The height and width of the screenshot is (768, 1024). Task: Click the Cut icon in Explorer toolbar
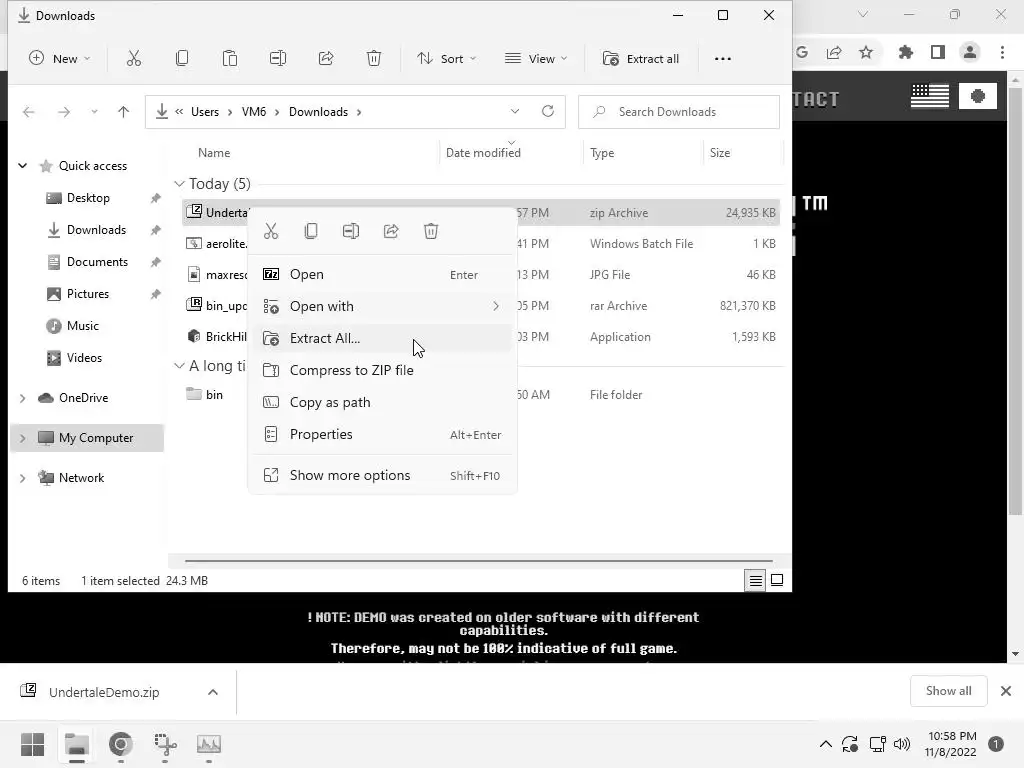[x=134, y=59]
